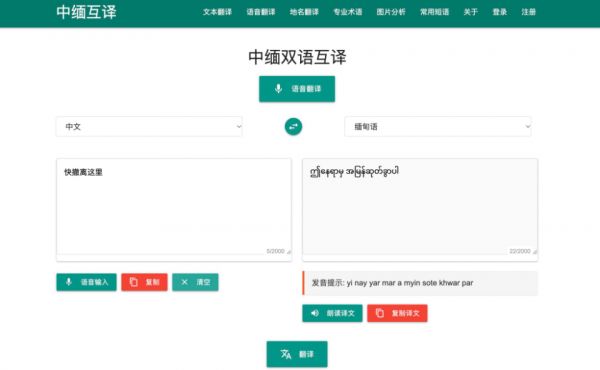Open 常用短语 from the top menu
The image size is (600, 370).
[x=435, y=12]
